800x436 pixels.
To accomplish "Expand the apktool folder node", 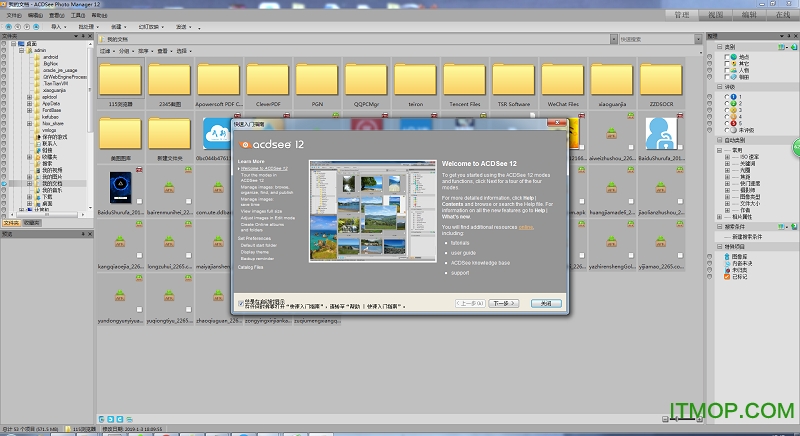I will [x=30, y=97].
